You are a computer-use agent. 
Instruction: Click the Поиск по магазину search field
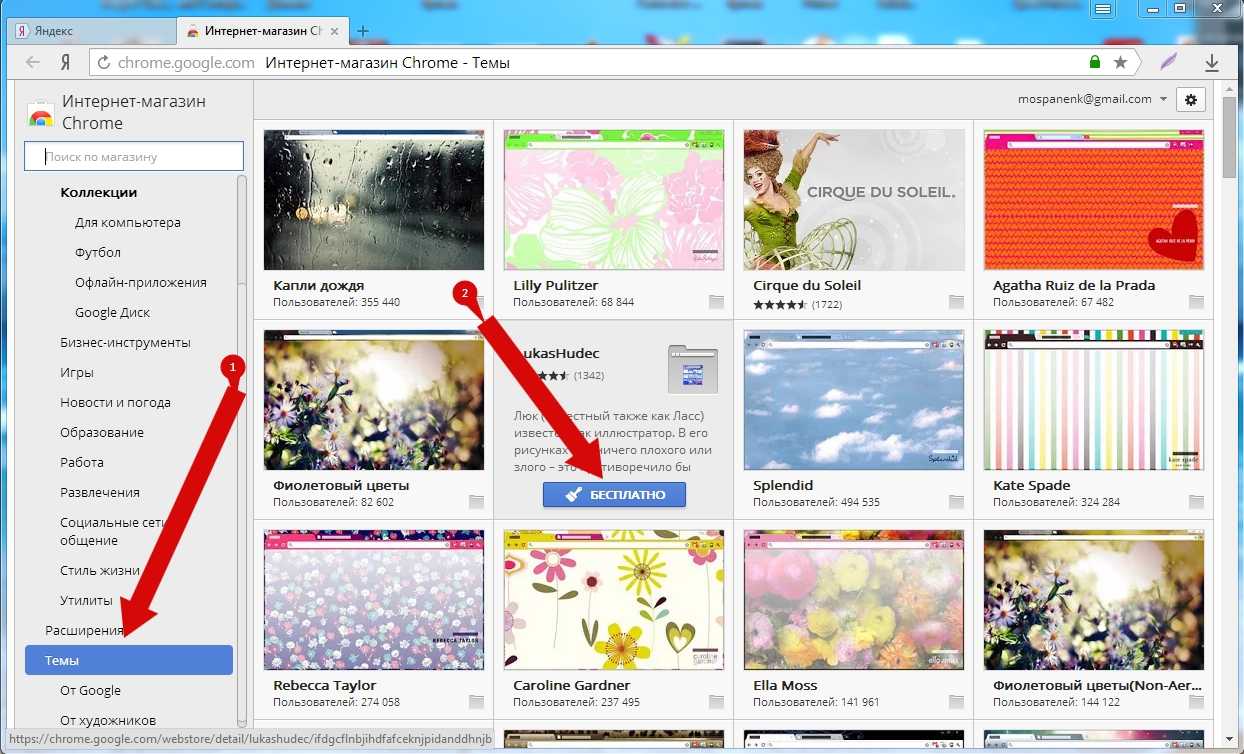click(134, 156)
